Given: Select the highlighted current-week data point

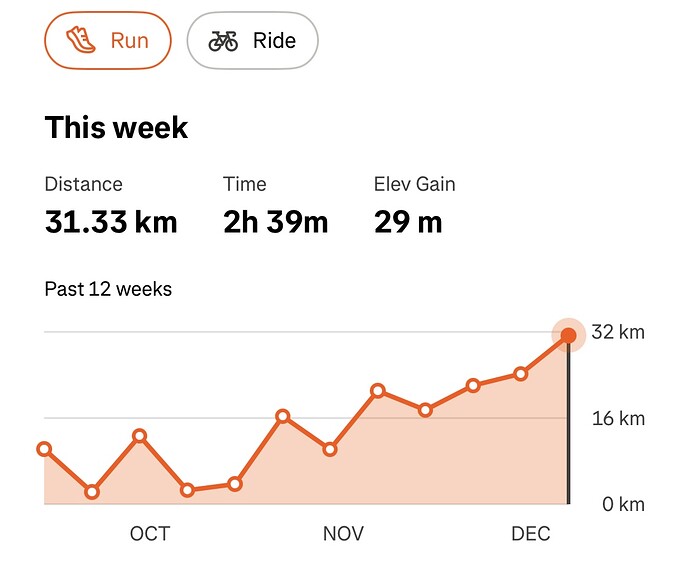Looking at the screenshot, I should tap(568, 335).
